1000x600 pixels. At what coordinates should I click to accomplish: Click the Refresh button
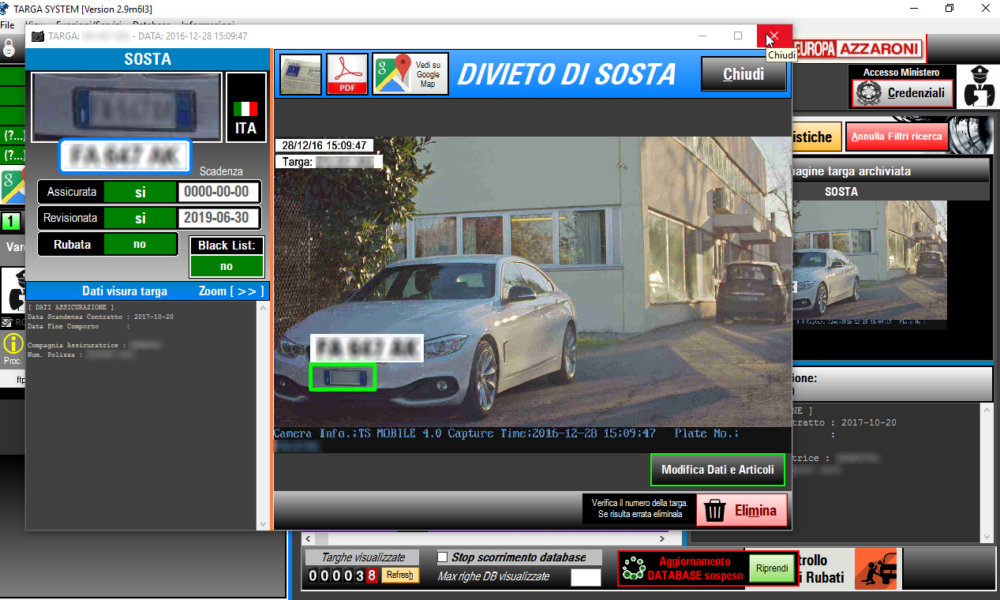[399, 575]
